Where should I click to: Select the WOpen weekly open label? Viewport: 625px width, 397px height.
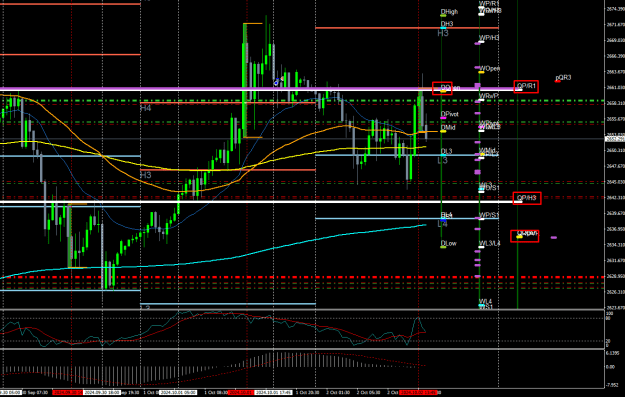pyautogui.click(x=489, y=69)
